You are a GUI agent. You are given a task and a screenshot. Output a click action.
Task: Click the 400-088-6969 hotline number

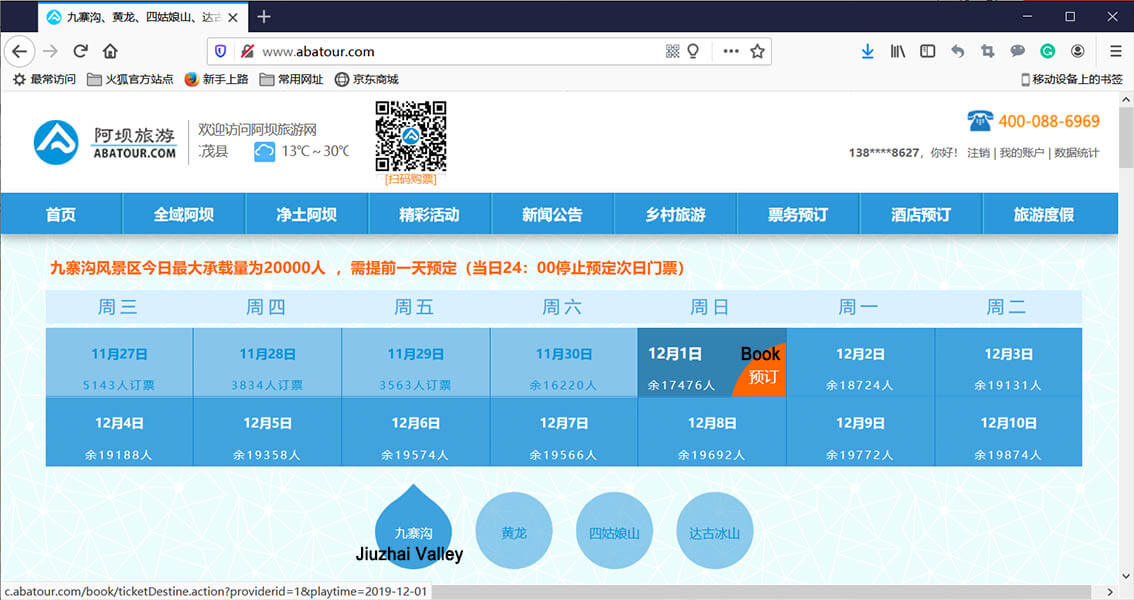coord(1049,121)
